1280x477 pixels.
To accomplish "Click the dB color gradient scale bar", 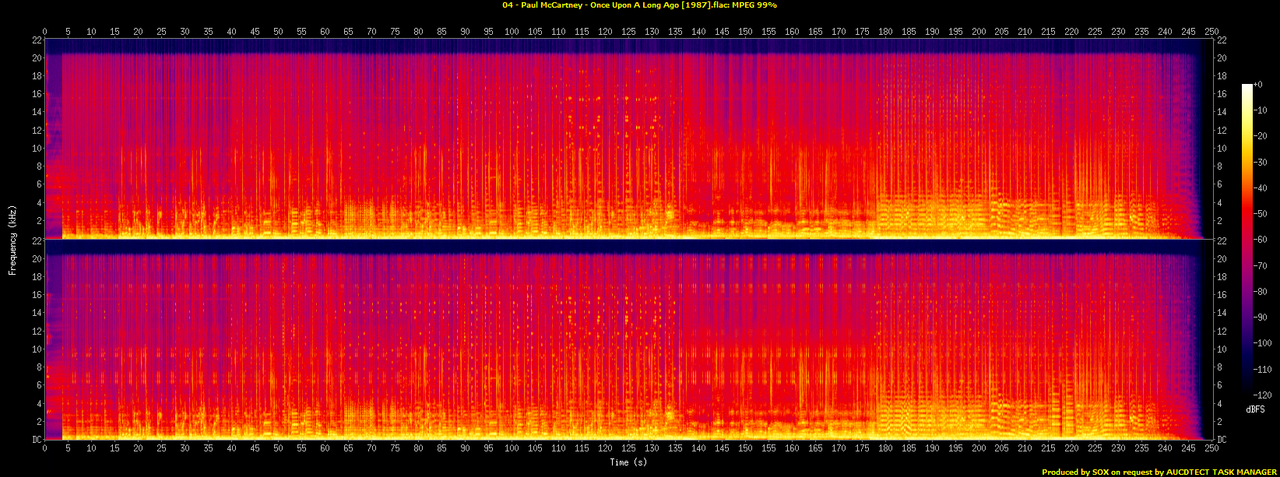I will [1247, 240].
